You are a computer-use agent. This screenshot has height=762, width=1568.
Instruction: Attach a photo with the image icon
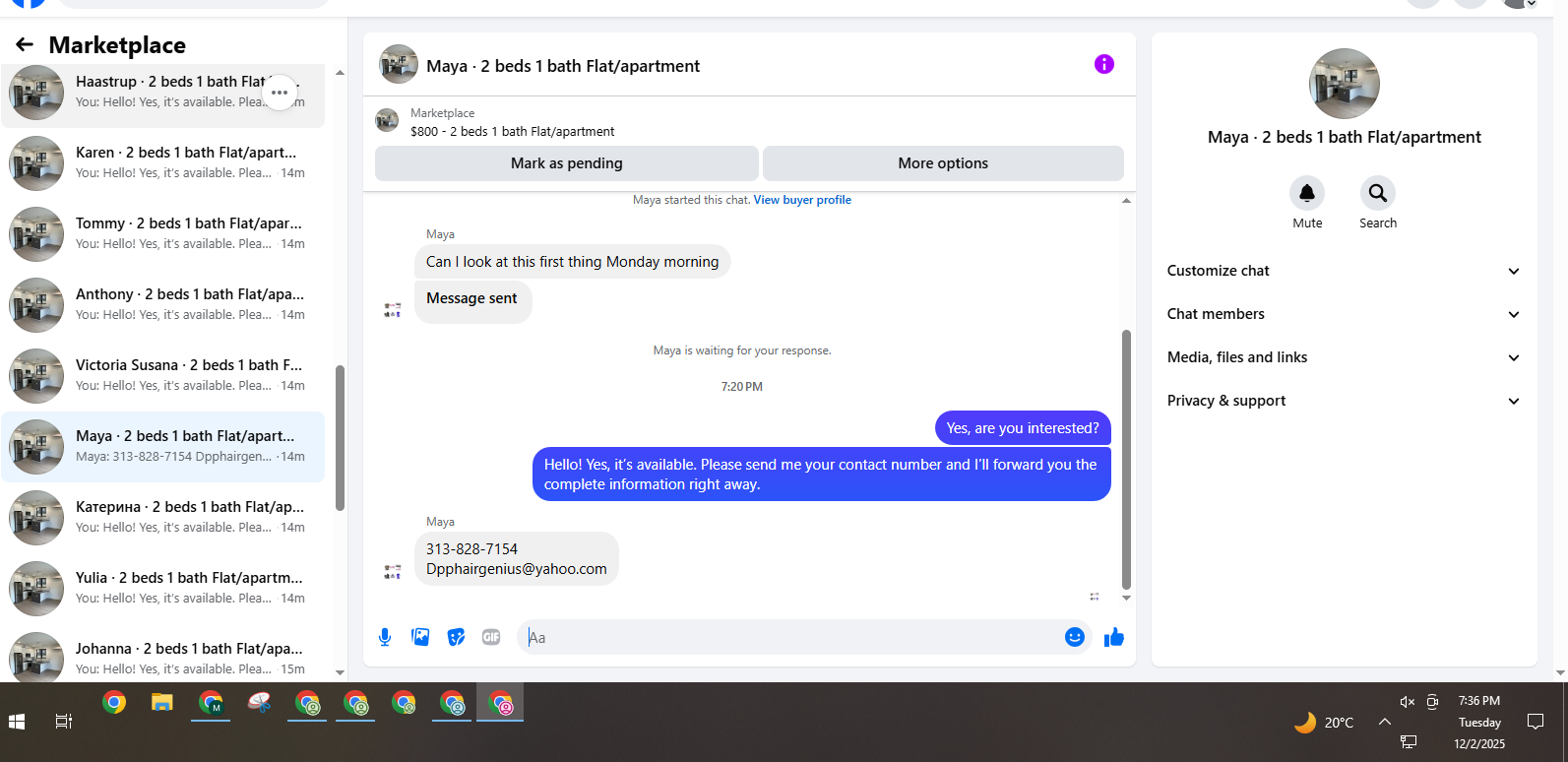click(x=420, y=637)
